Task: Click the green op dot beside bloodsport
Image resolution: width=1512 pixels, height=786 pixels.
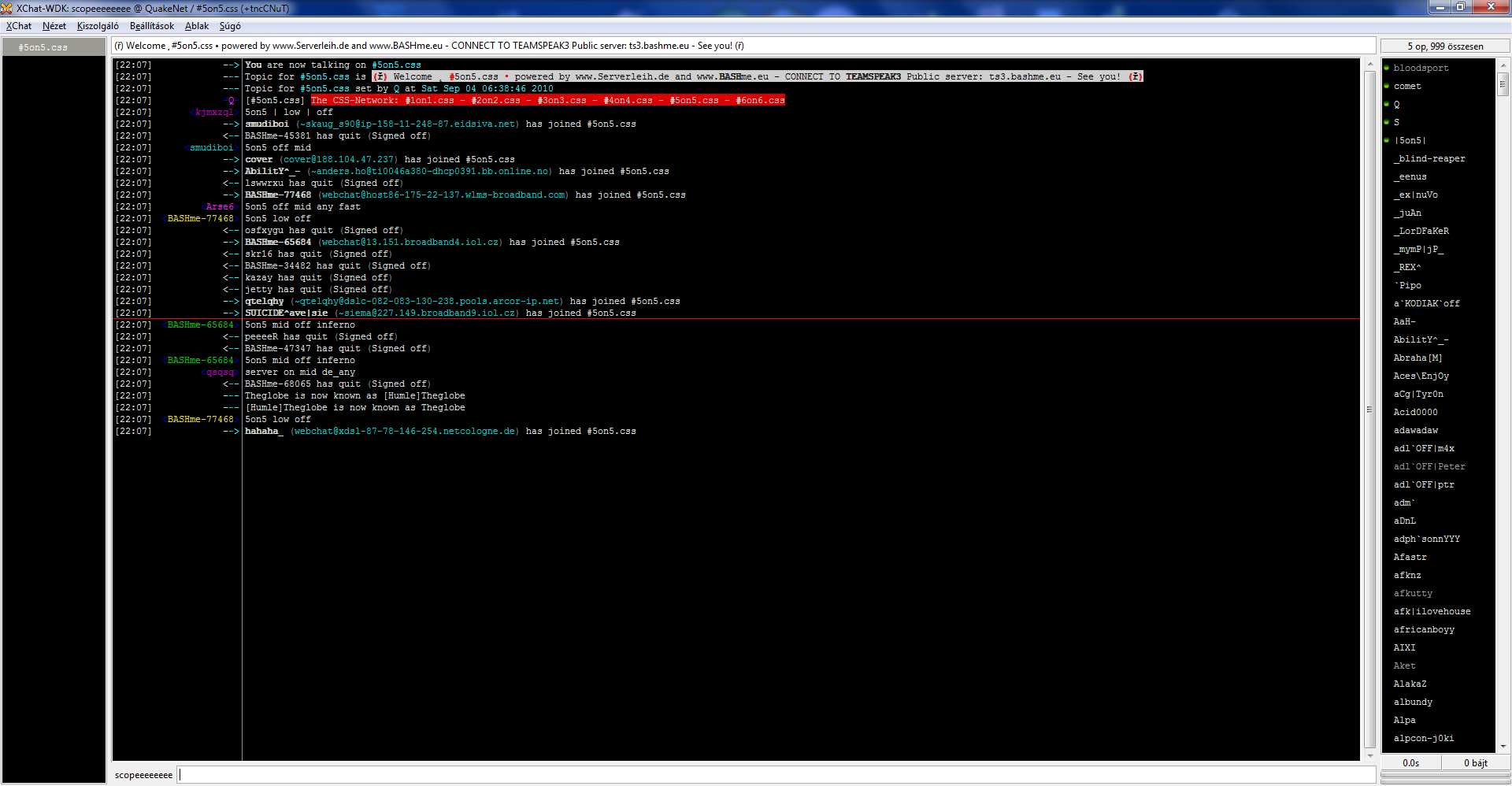Action: pyautogui.click(x=1387, y=68)
